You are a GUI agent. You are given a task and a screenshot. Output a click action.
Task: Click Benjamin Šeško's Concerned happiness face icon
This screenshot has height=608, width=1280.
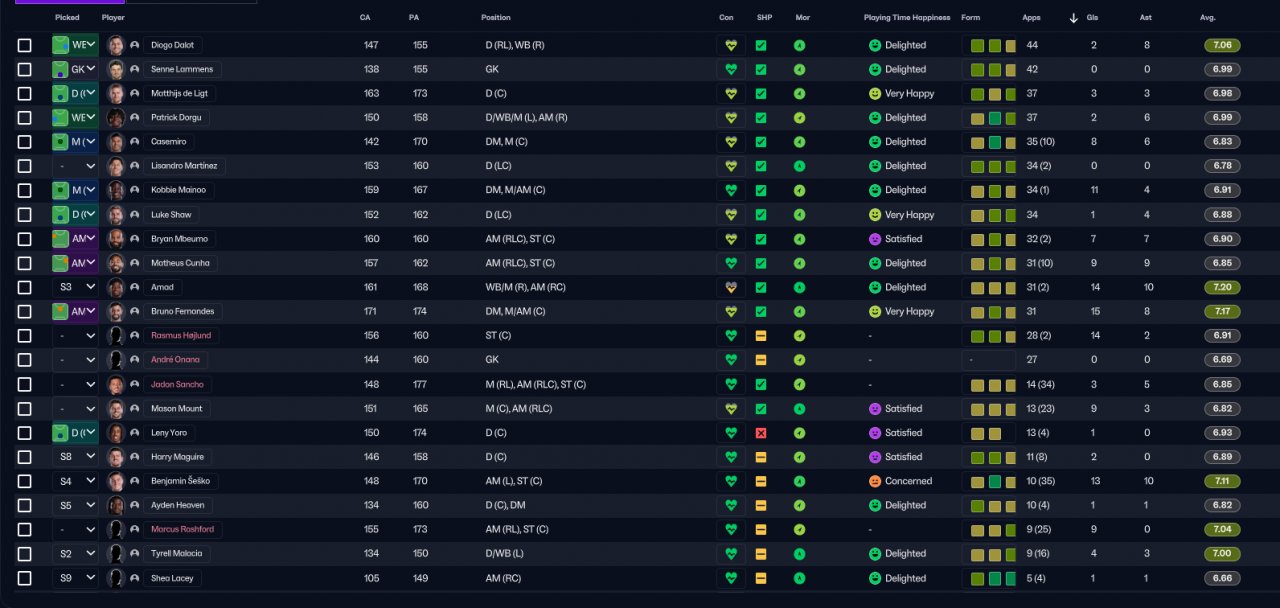pos(875,481)
